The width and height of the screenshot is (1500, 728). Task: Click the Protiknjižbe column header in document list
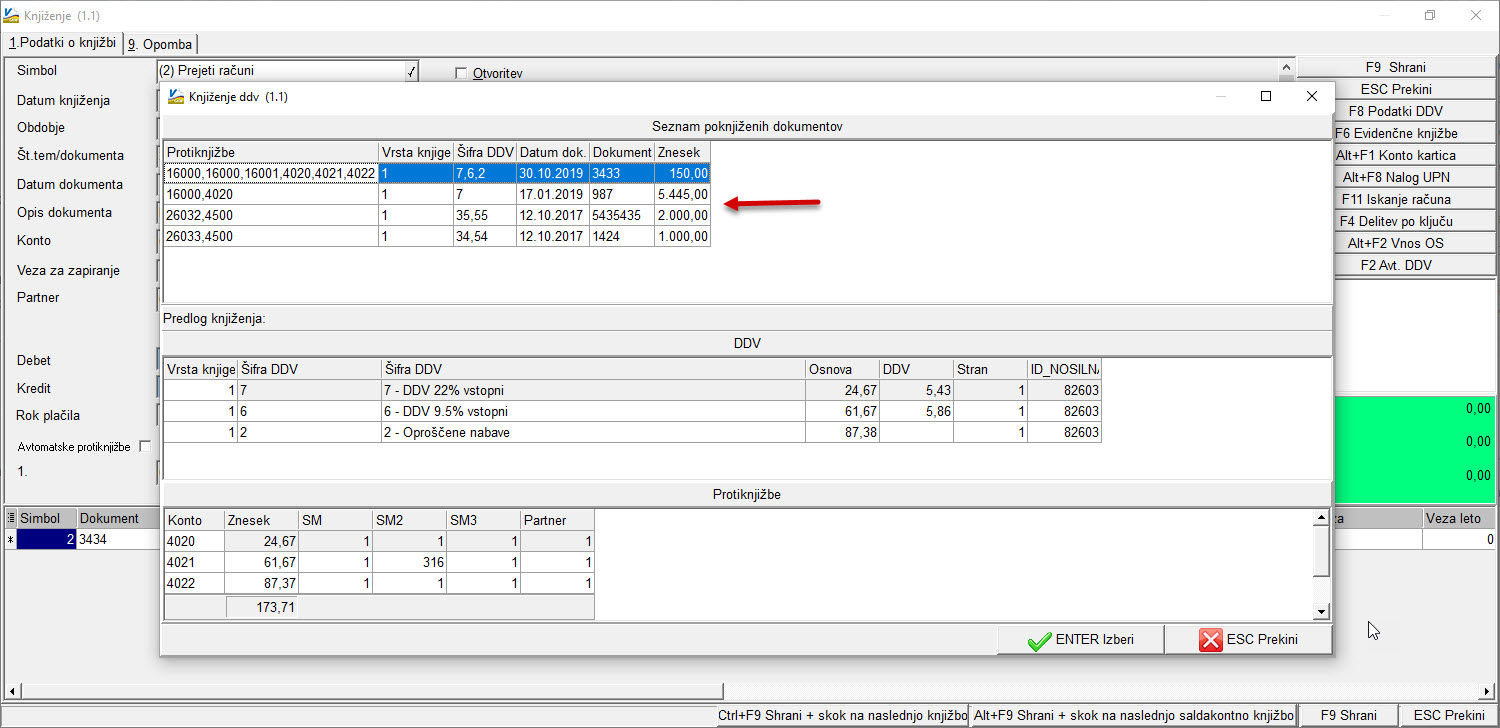coord(271,152)
